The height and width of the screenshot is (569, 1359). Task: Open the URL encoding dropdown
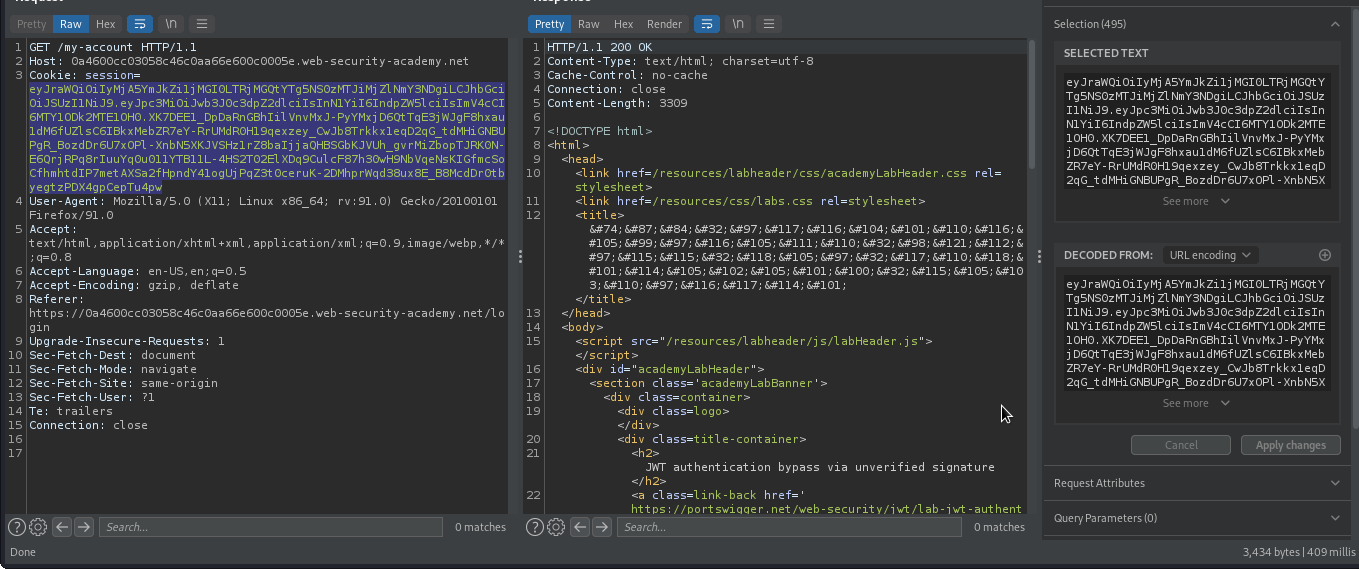tap(1208, 255)
